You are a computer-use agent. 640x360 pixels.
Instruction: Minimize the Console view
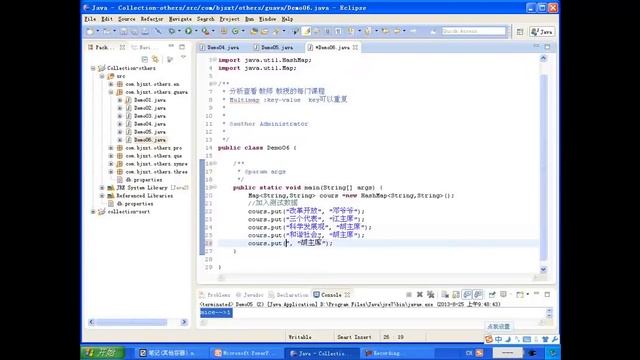(x=536, y=294)
